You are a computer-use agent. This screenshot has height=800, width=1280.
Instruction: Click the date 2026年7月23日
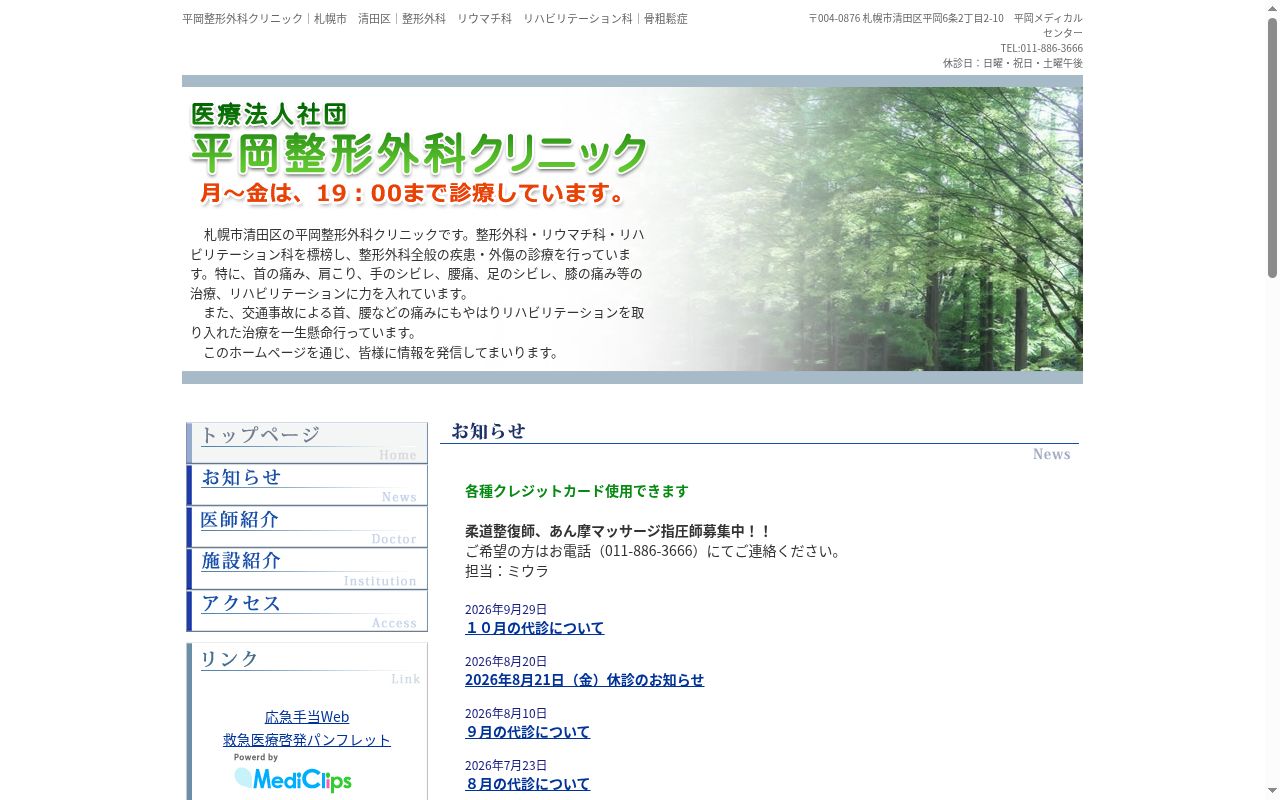coord(506,765)
